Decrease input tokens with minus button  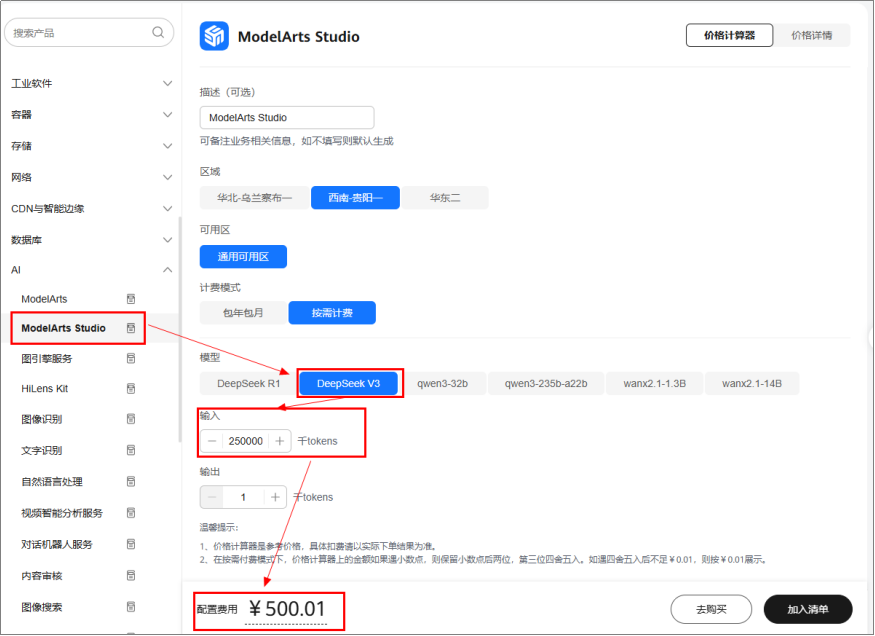(x=212, y=441)
